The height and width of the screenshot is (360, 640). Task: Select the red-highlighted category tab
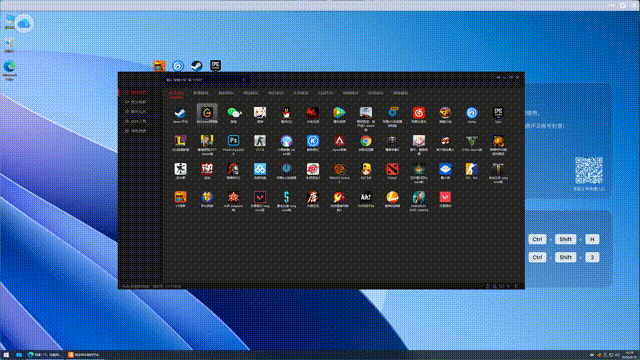click(x=176, y=93)
